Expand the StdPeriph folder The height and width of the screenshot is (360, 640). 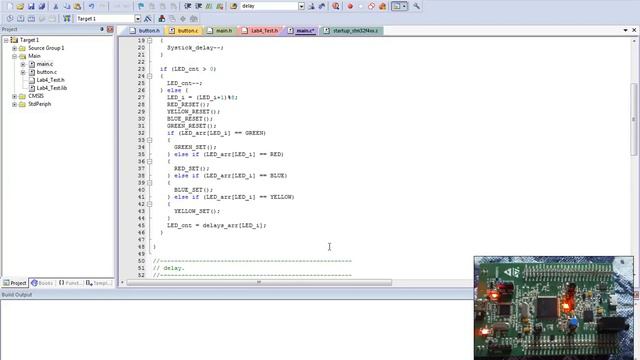[x=15, y=104]
